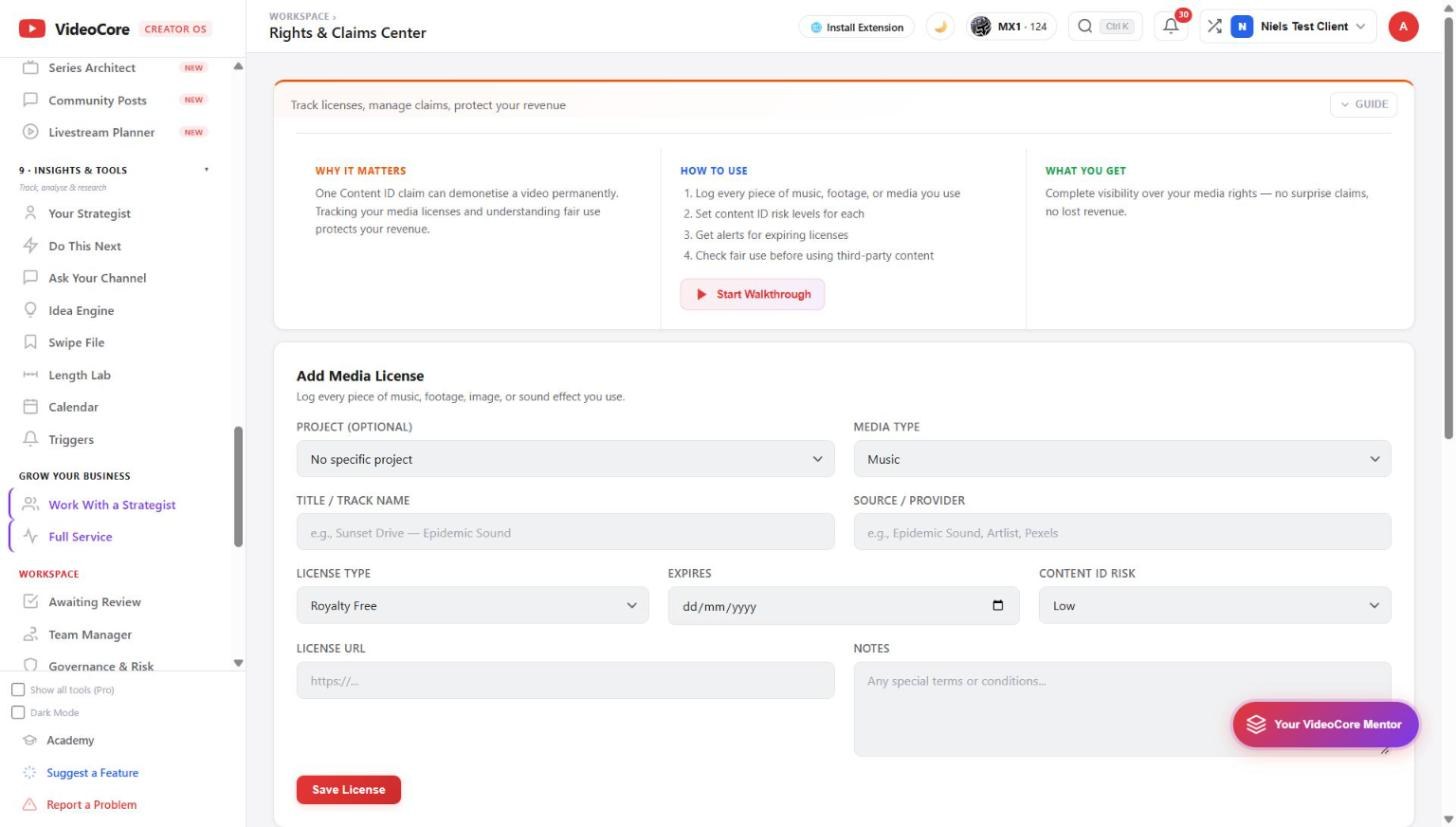The height and width of the screenshot is (827, 1456).
Task: Go to Calendar in sidebar
Action: tap(73, 407)
